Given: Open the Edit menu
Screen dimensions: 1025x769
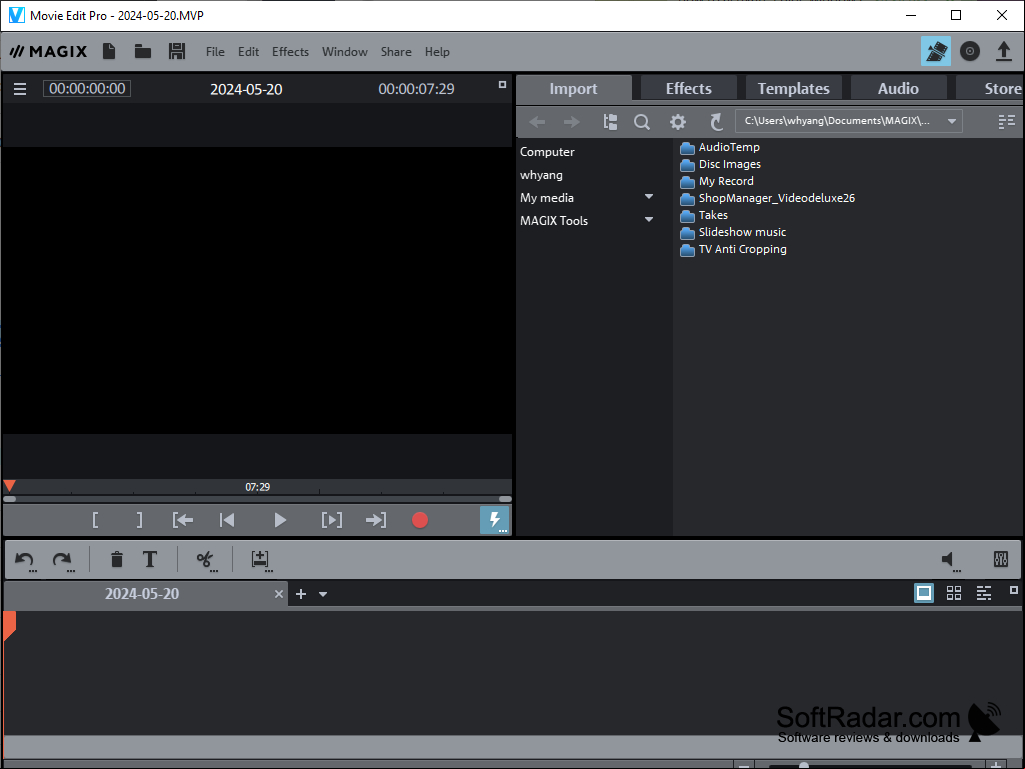Looking at the screenshot, I should point(248,52).
